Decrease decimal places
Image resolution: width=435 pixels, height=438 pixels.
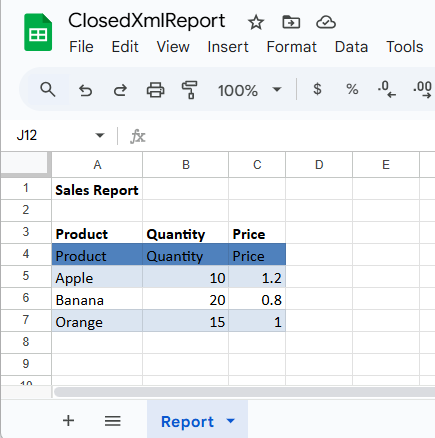[387, 89]
